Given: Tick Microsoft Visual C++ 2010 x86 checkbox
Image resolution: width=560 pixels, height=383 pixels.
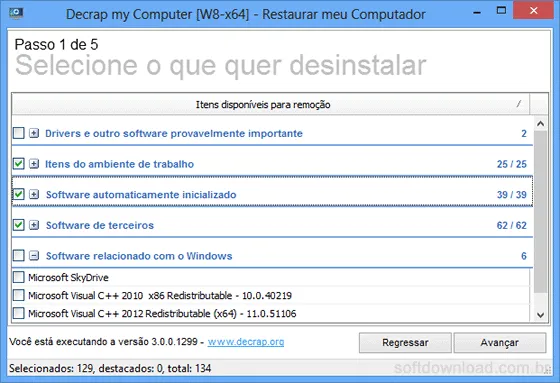Looking at the screenshot, I should 19,295.
